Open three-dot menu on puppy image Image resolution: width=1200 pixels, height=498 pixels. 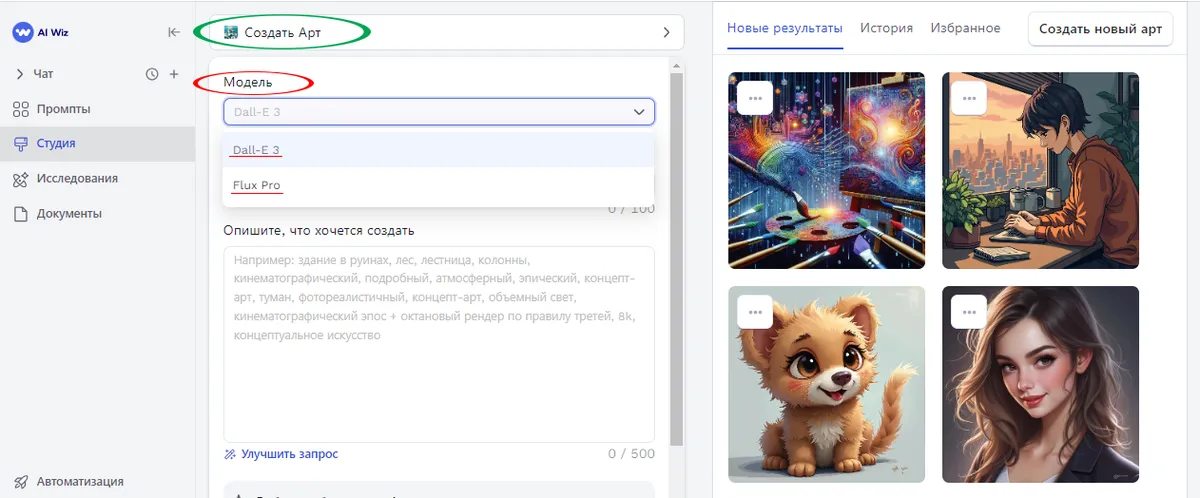[x=755, y=312]
